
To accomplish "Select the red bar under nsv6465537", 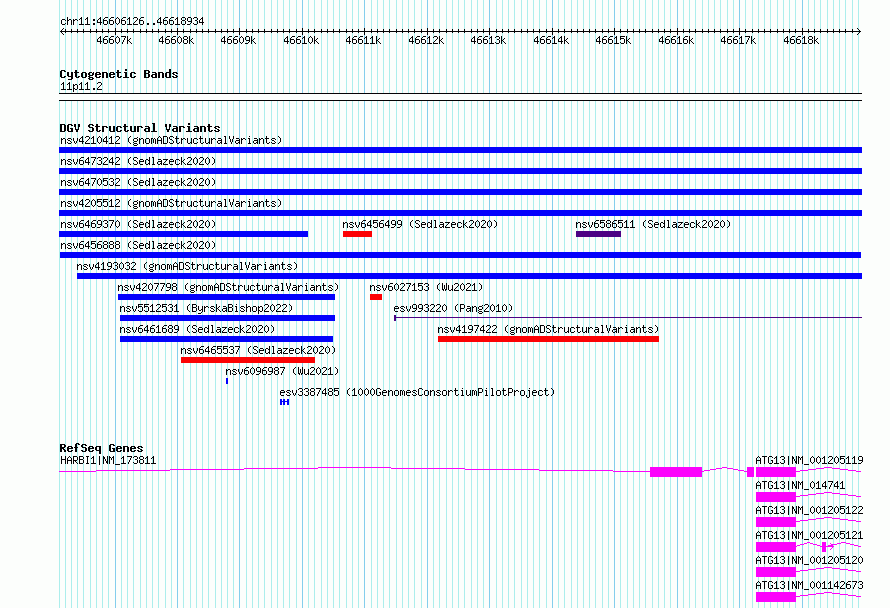I will (x=248, y=360).
